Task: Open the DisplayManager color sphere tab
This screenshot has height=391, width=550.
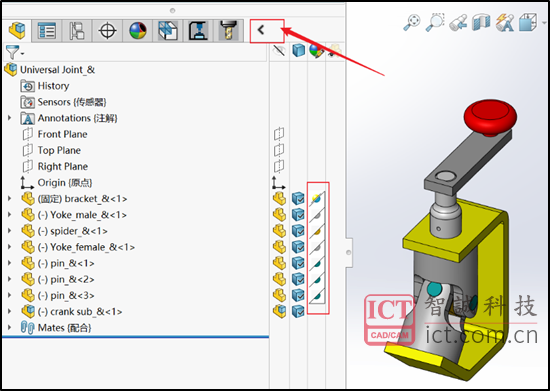Action: [x=138, y=31]
